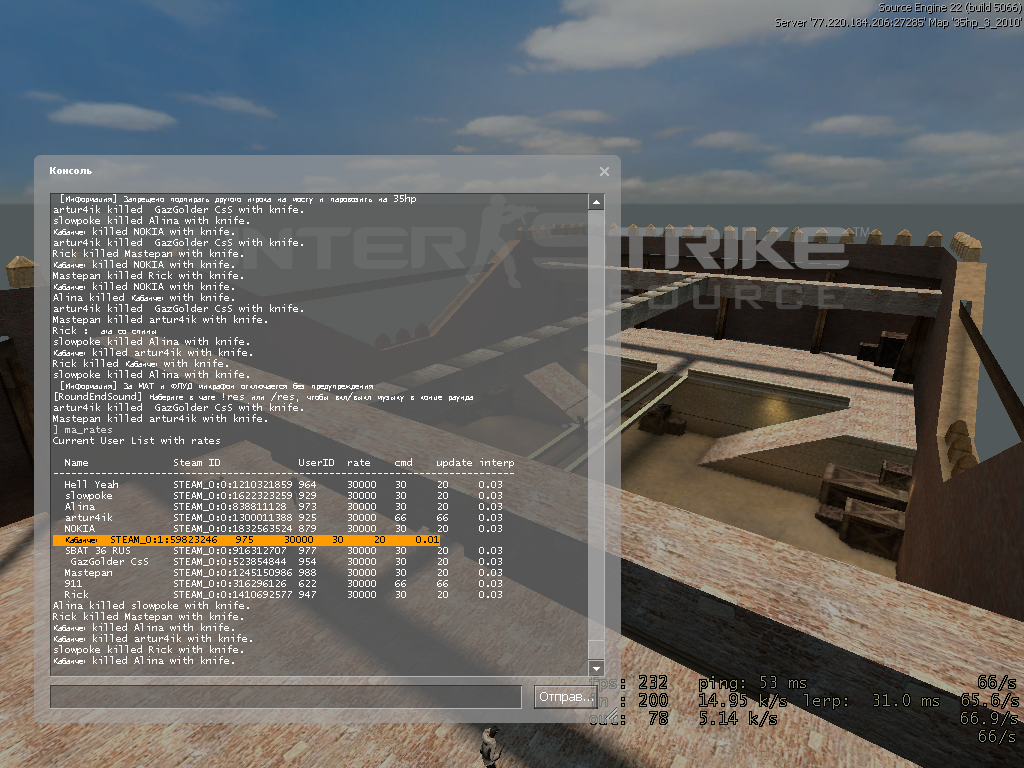
Task: Click the Name column header
Action: pos(76,462)
